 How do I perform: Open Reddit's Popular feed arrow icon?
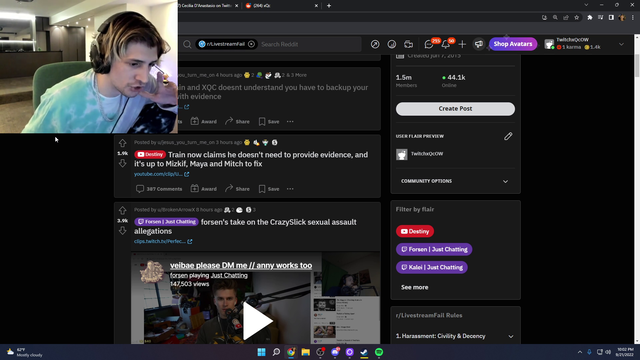375,44
